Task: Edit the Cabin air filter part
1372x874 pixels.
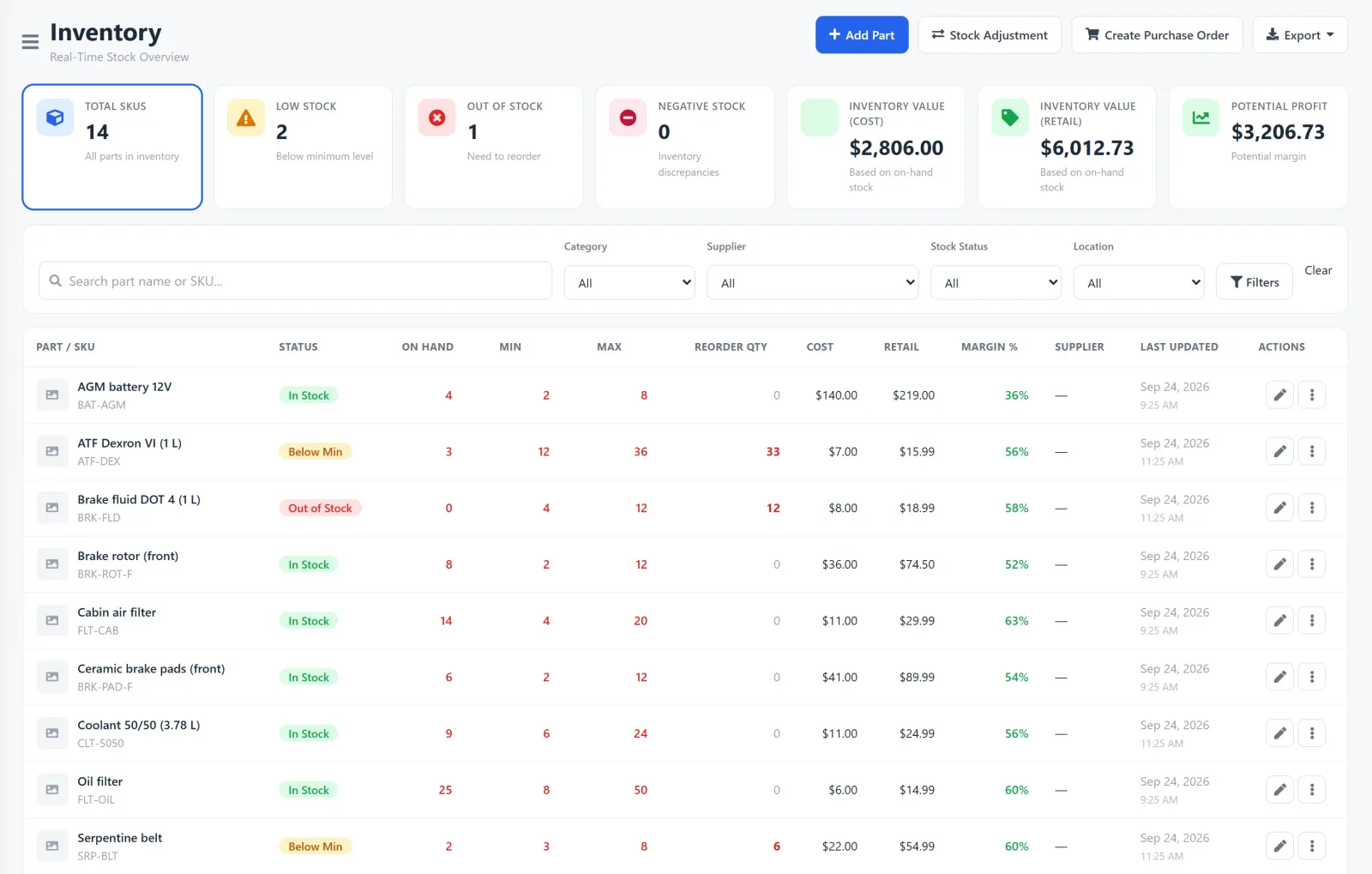Action: point(1279,620)
